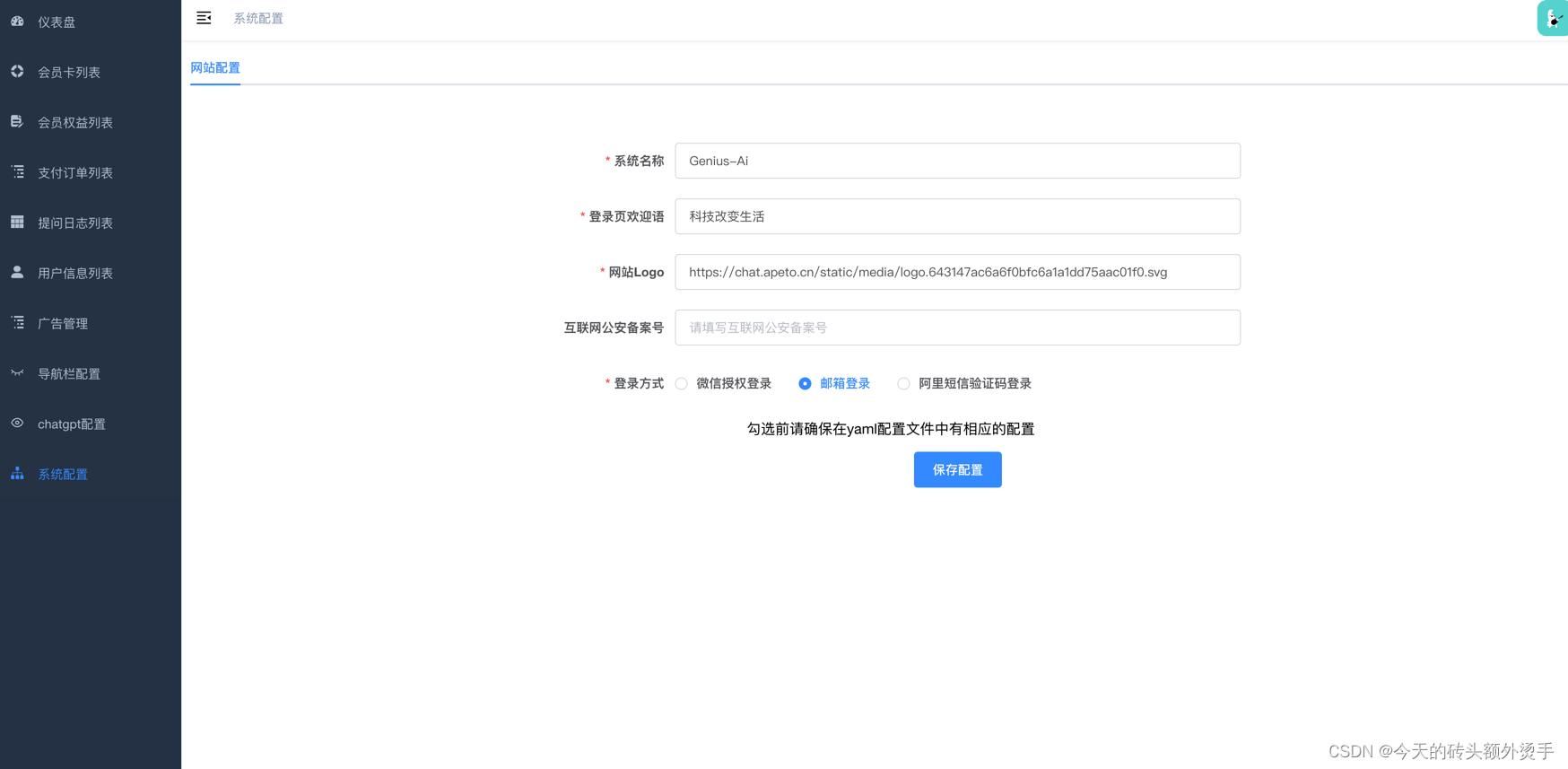Click the membership card list icon
The height and width of the screenshot is (769, 1568).
(x=17, y=71)
